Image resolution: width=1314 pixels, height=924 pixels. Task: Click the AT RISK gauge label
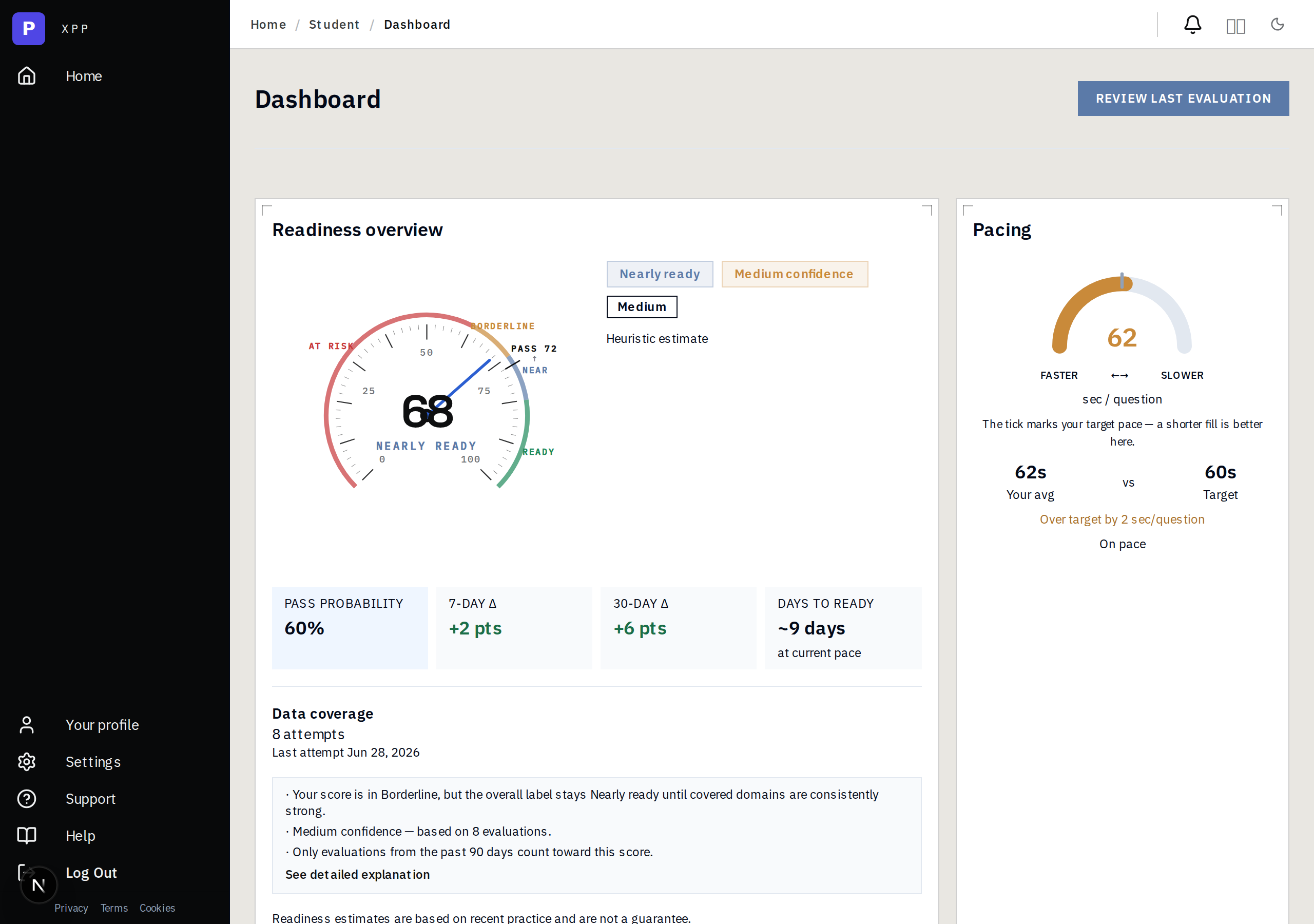tap(332, 346)
